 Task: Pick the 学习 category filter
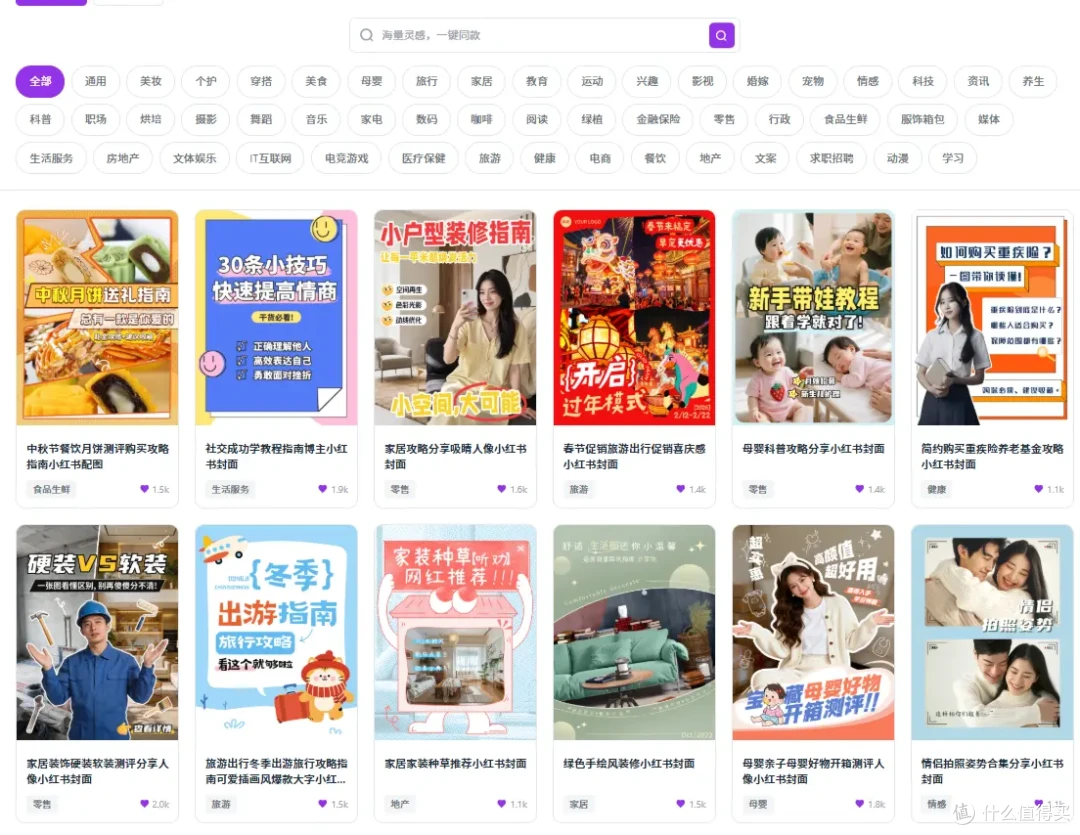[953, 158]
